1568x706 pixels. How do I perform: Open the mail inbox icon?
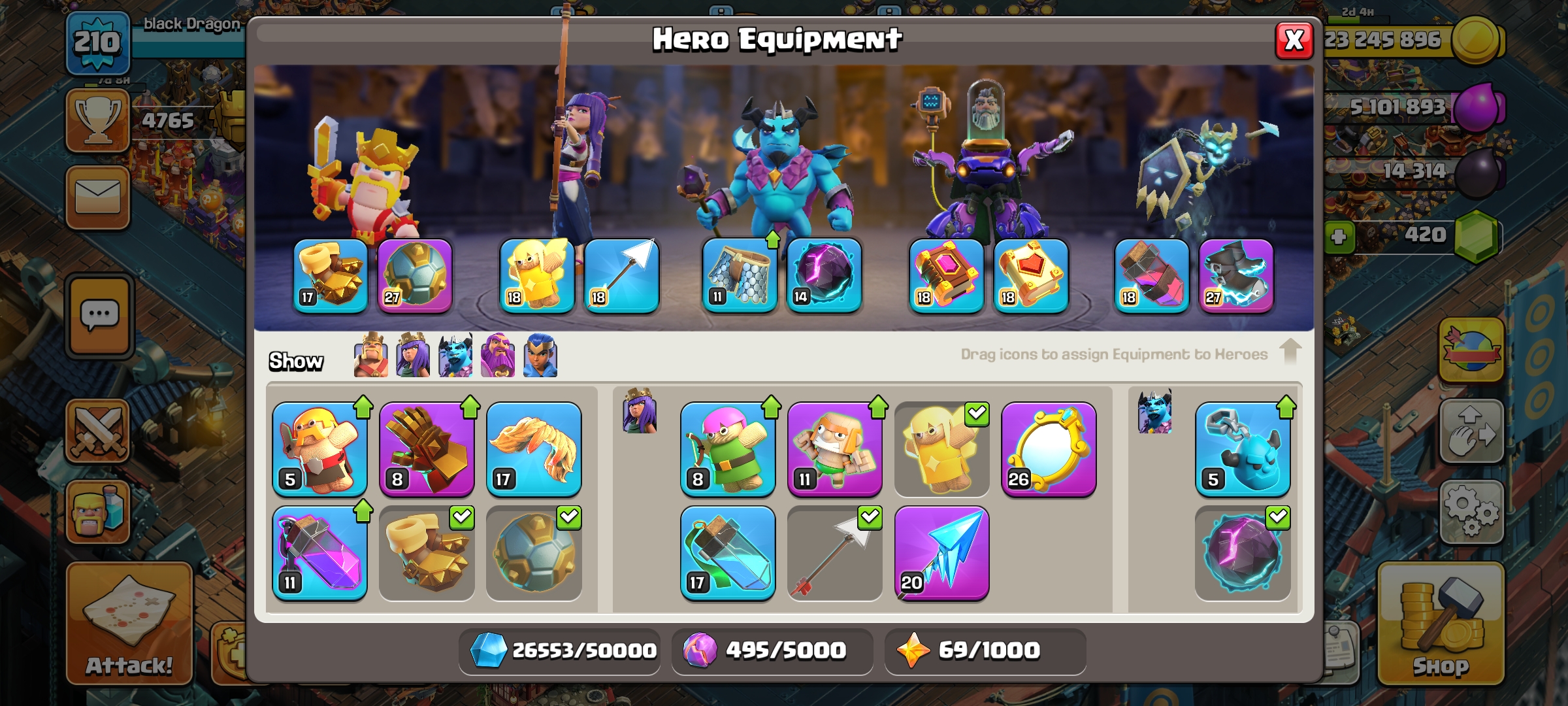pos(98,197)
